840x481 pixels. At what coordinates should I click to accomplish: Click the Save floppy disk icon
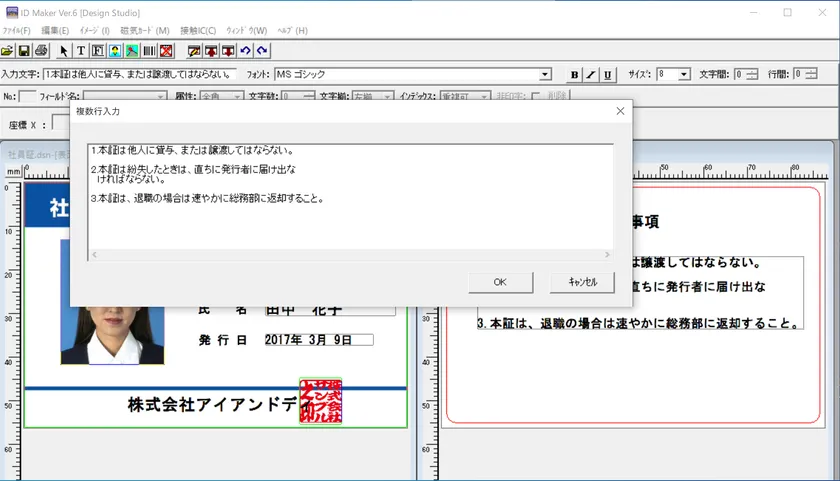coord(24,50)
